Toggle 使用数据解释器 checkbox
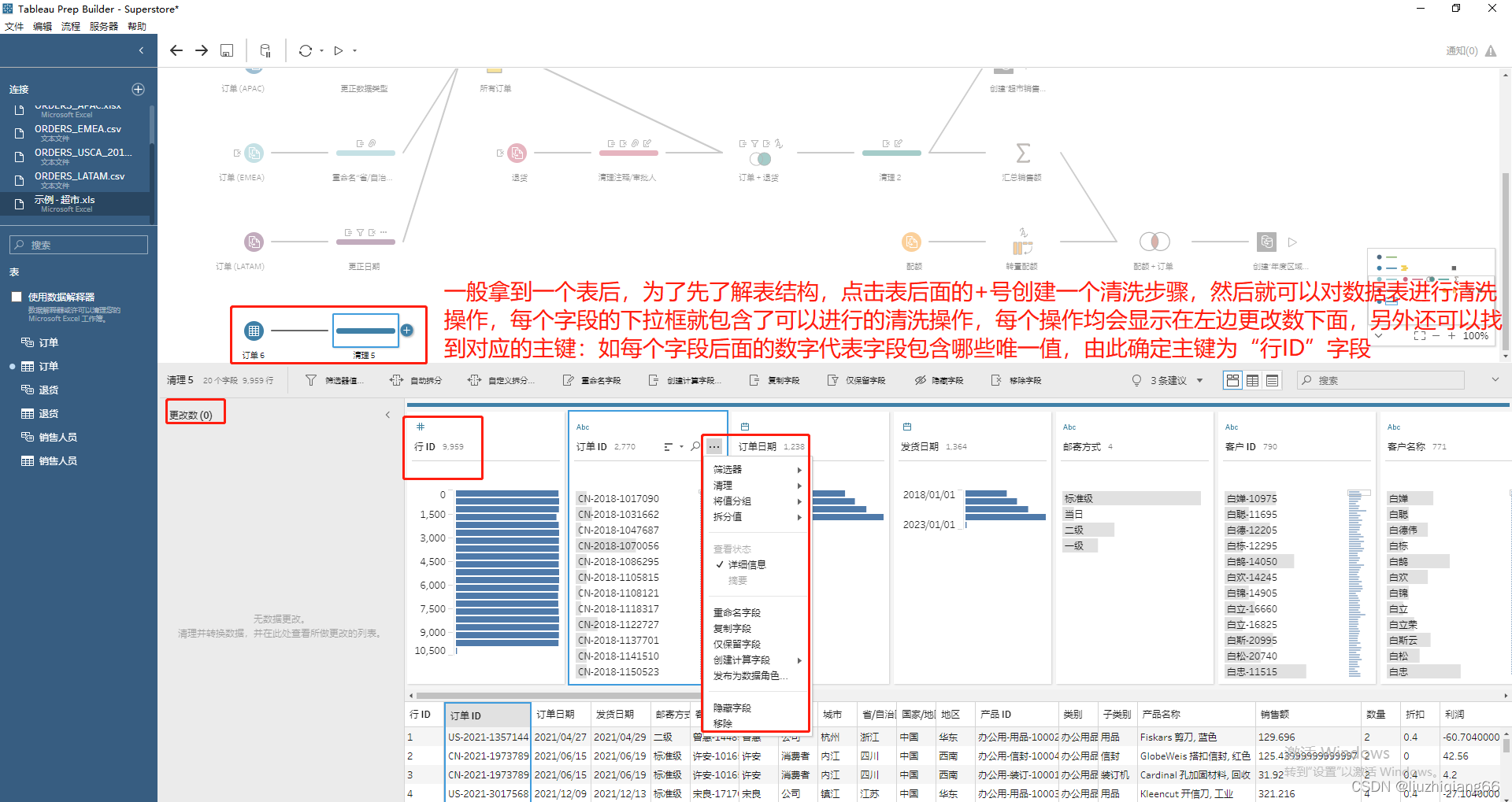Viewport: 1512px width, 802px height. pyautogui.click(x=17, y=297)
